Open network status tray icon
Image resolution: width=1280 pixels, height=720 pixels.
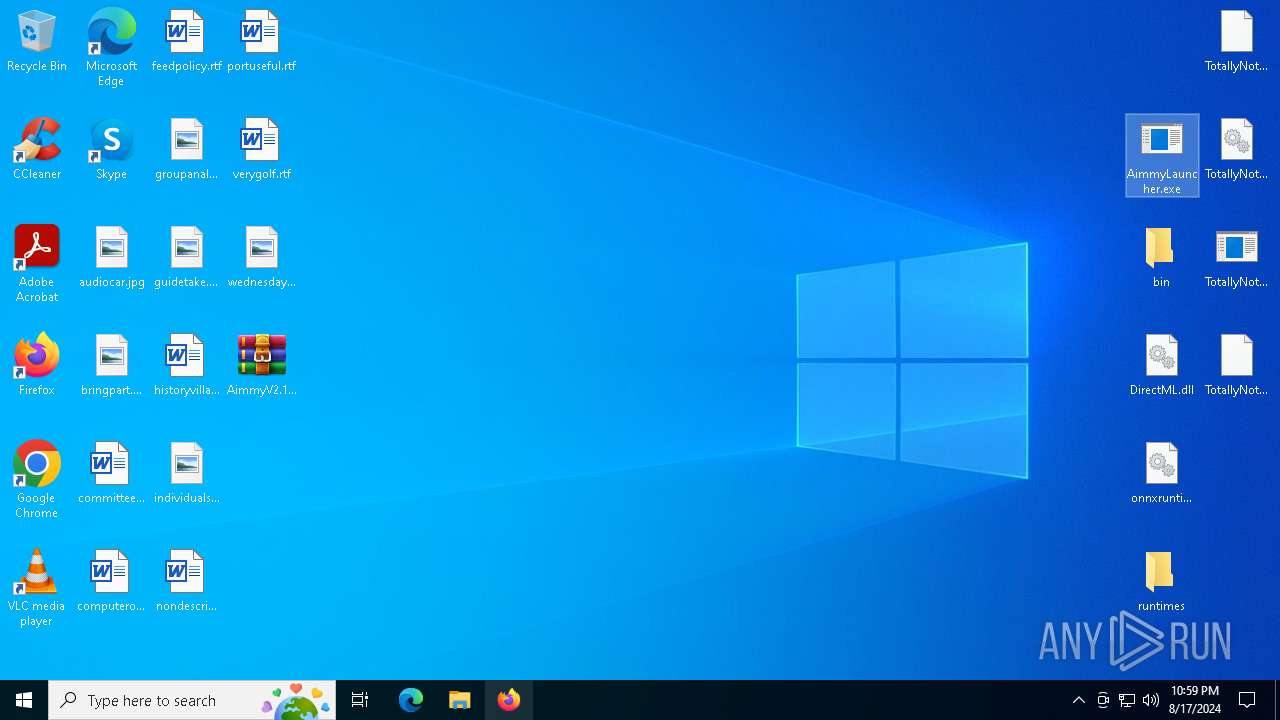click(x=1127, y=700)
